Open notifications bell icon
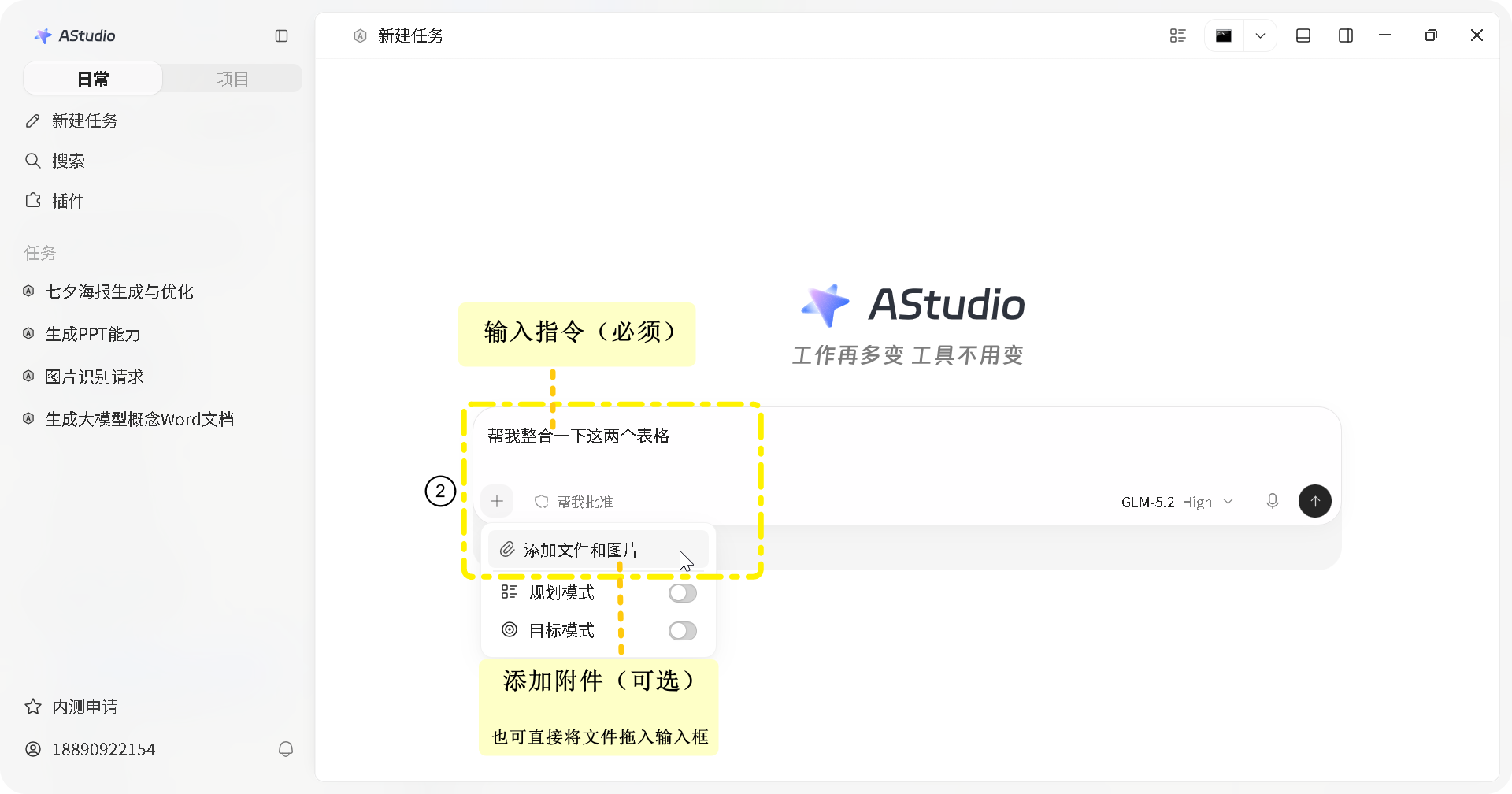 286,749
